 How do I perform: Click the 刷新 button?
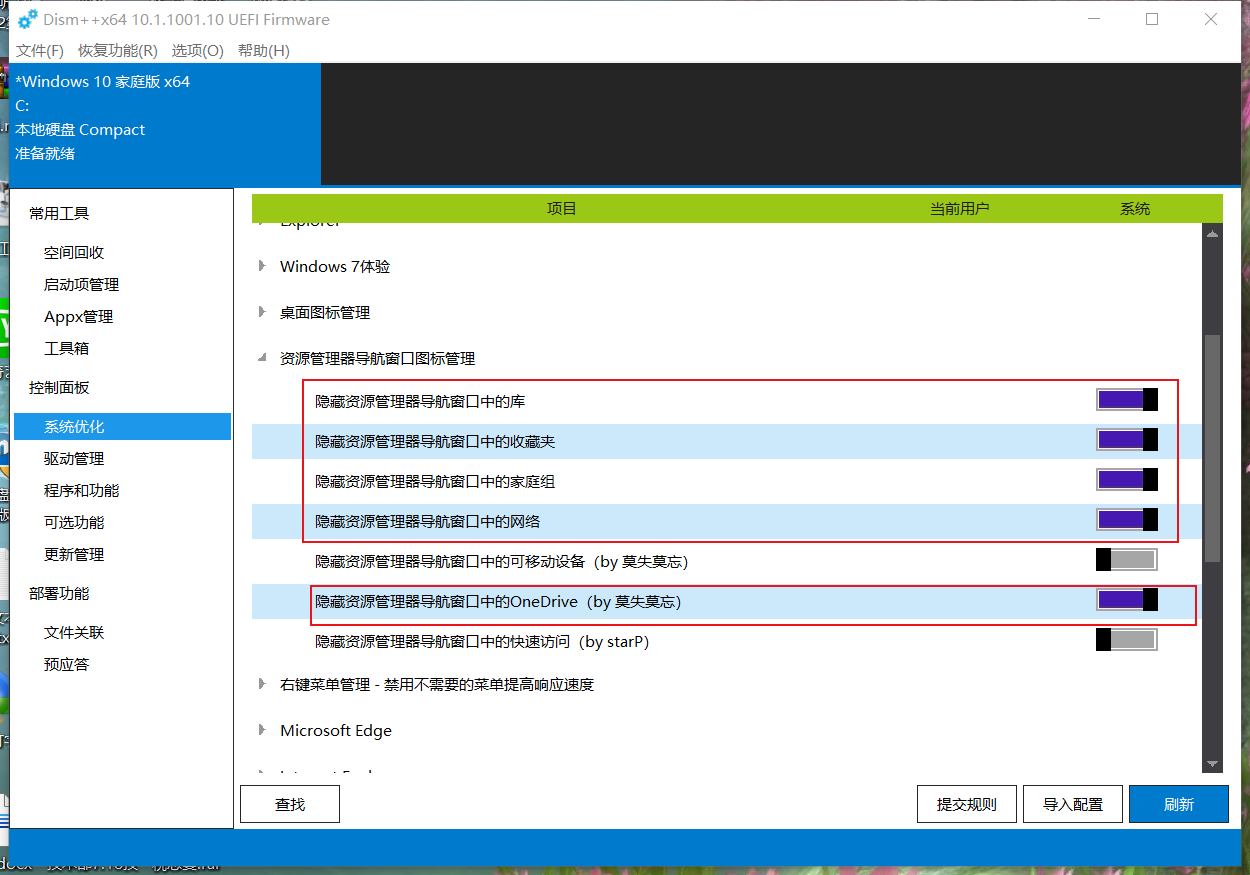pos(1179,804)
